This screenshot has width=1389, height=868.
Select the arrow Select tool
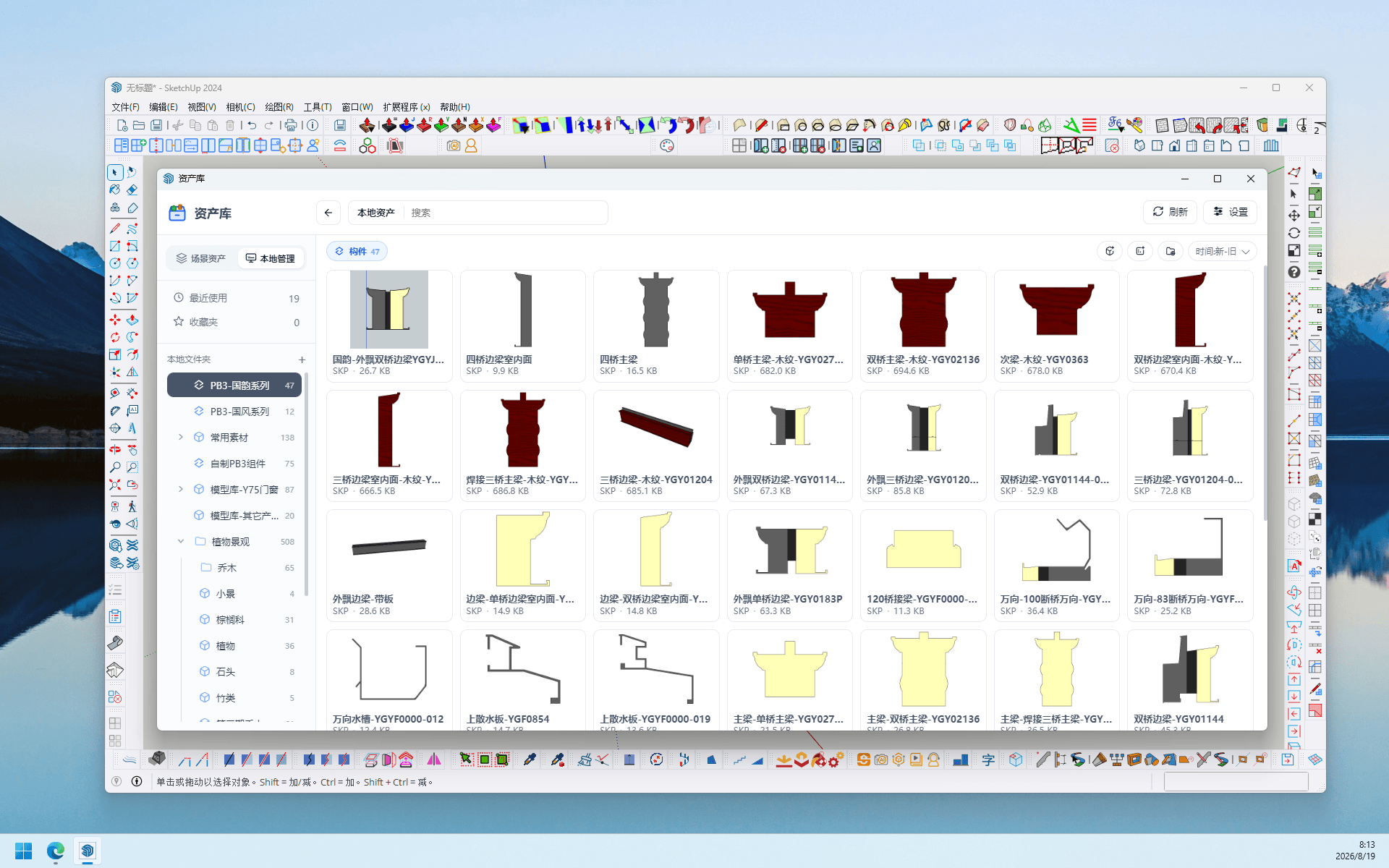115,172
